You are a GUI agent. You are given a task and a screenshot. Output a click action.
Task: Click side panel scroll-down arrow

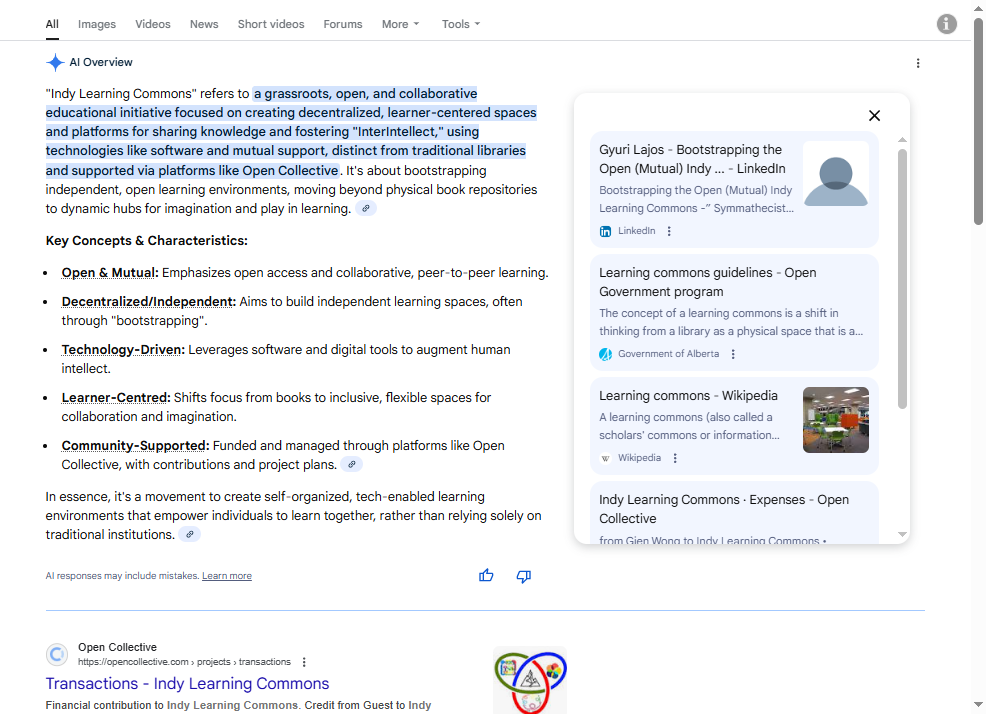902,534
